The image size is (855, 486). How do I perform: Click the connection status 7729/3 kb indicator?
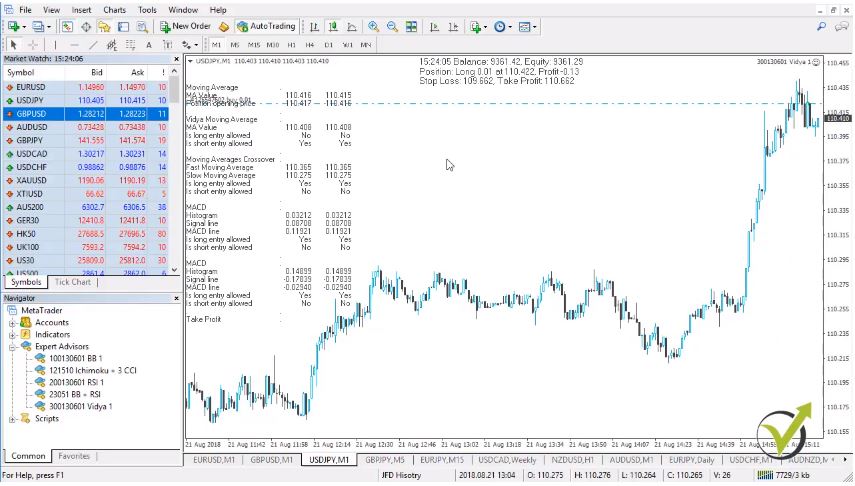784,475
